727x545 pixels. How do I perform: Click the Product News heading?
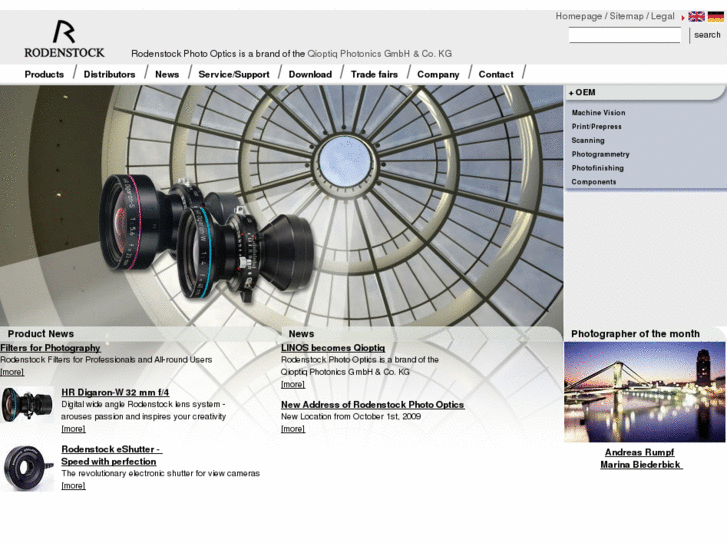coord(41,334)
